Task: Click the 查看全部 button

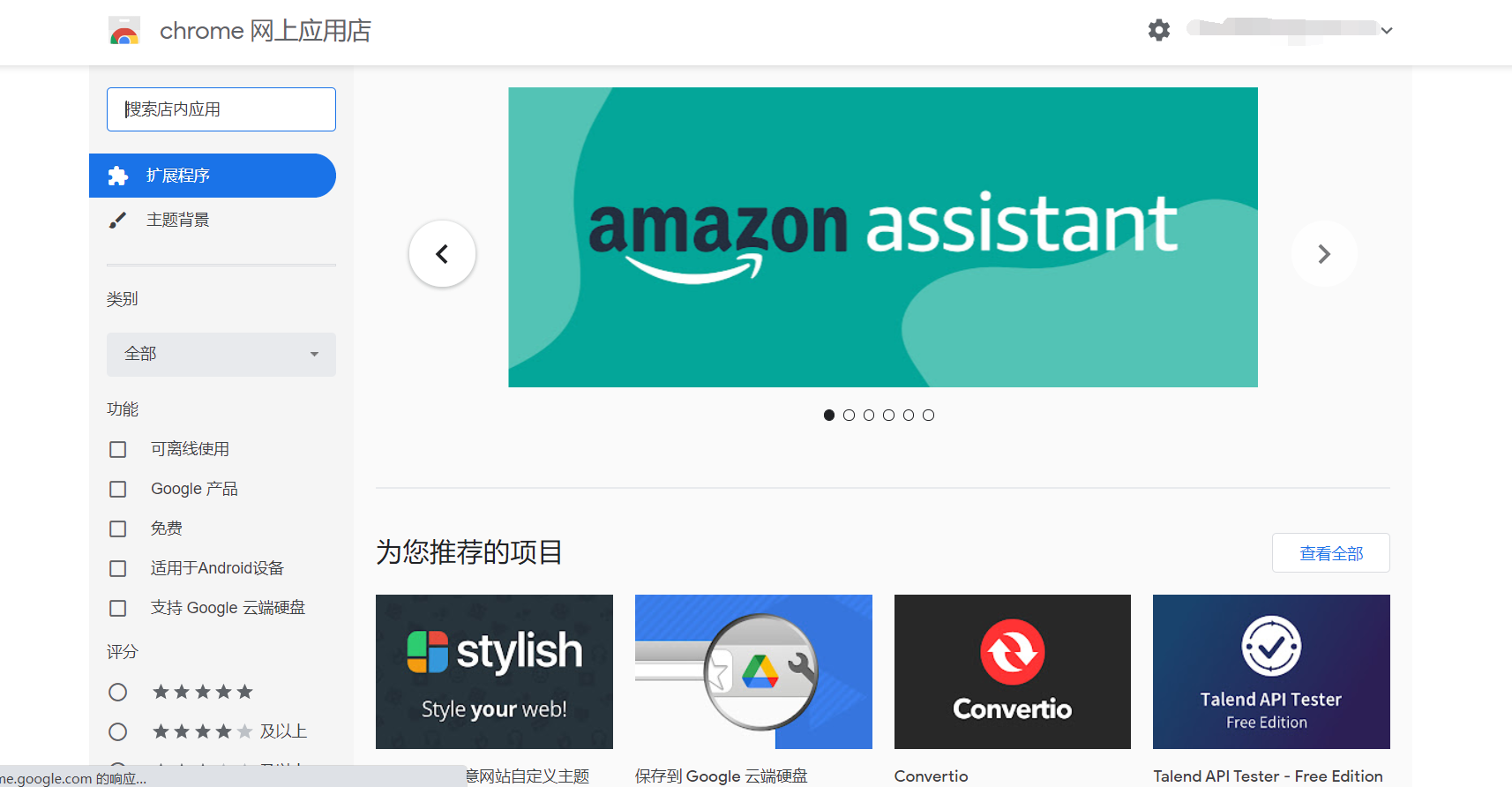Action: point(1331,553)
